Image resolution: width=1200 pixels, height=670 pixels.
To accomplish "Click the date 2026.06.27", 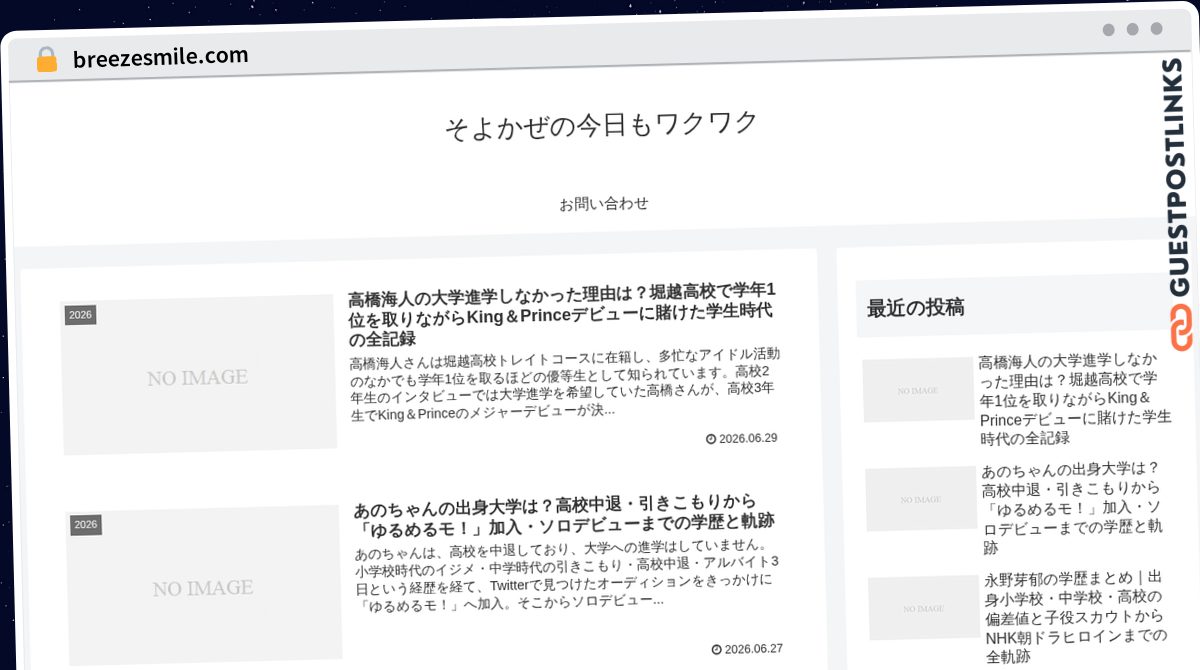I will (754, 649).
